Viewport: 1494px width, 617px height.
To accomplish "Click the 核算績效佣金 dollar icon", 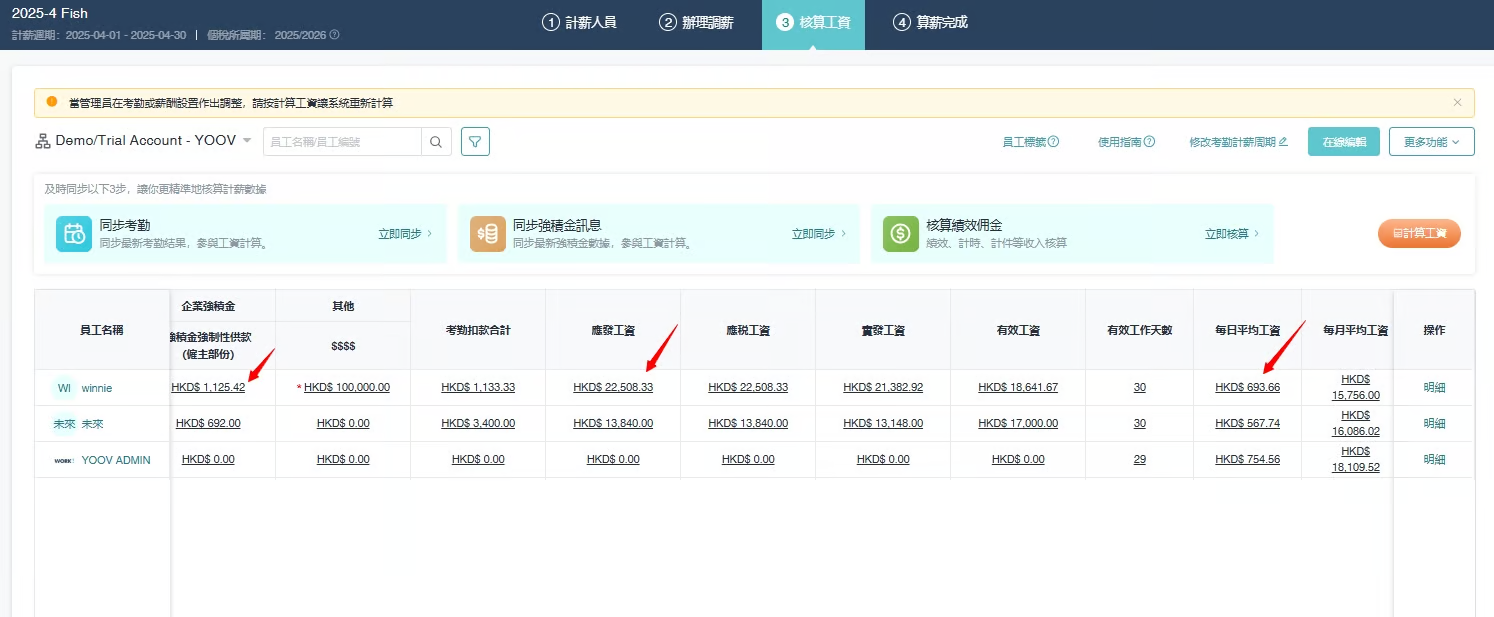I will pos(901,234).
